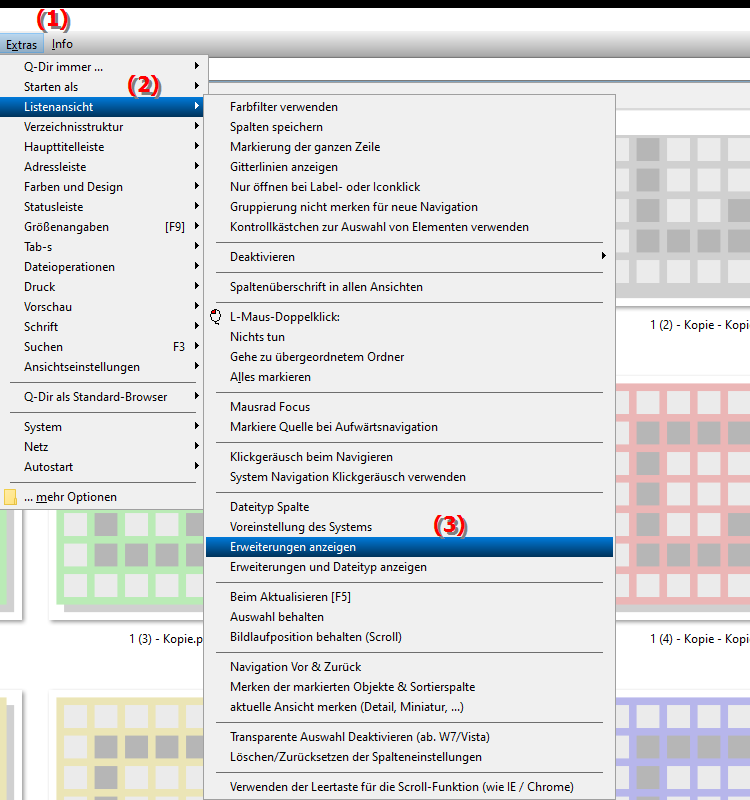Image resolution: width=750 pixels, height=800 pixels.
Task: Open the Extras menu
Action: [21, 44]
